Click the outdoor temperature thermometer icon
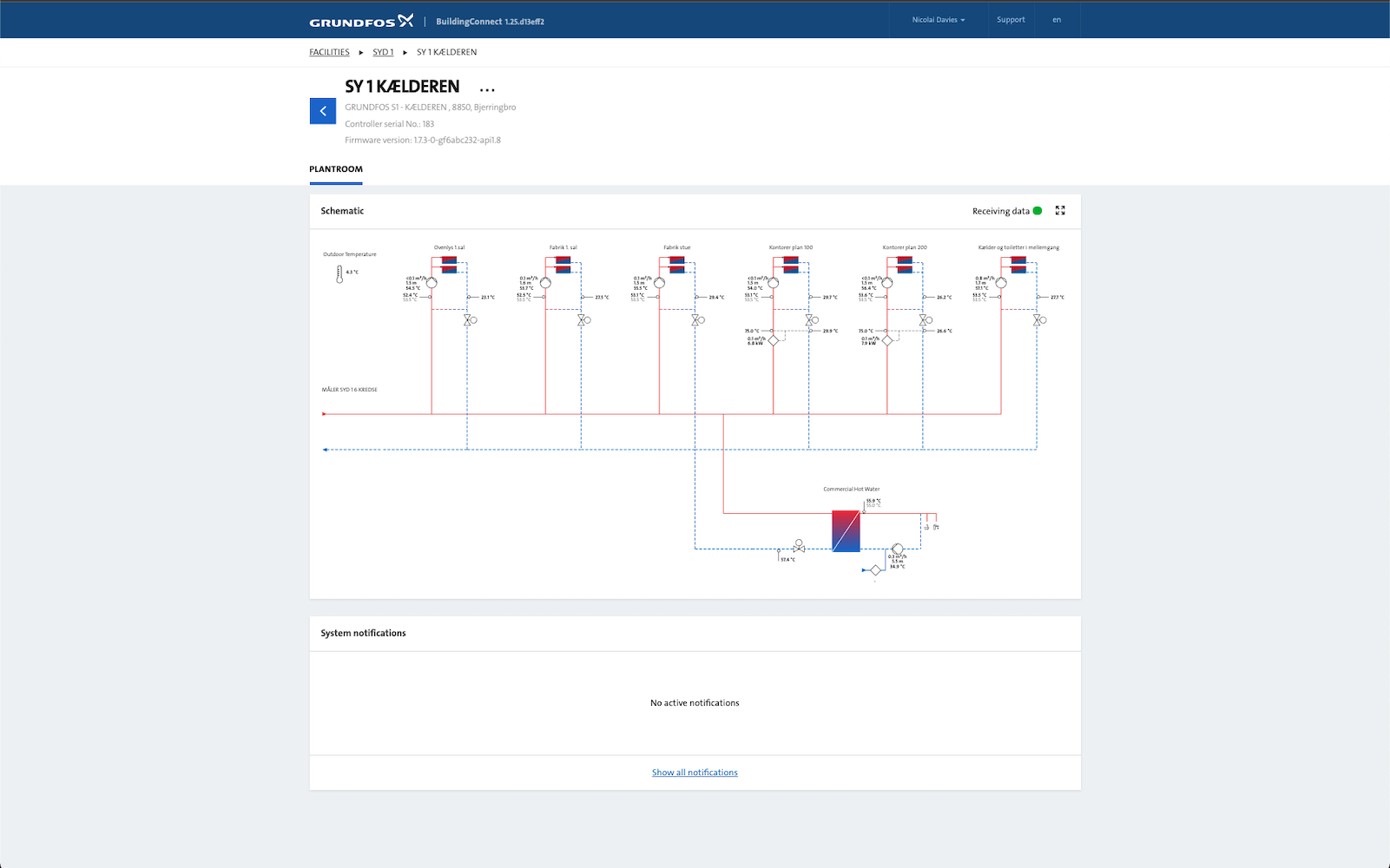 [x=339, y=274]
